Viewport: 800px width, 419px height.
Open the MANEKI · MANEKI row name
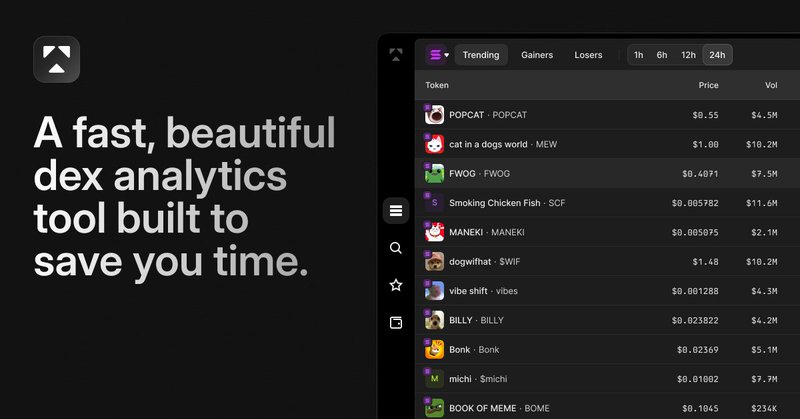pyautogui.click(x=487, y=232)
